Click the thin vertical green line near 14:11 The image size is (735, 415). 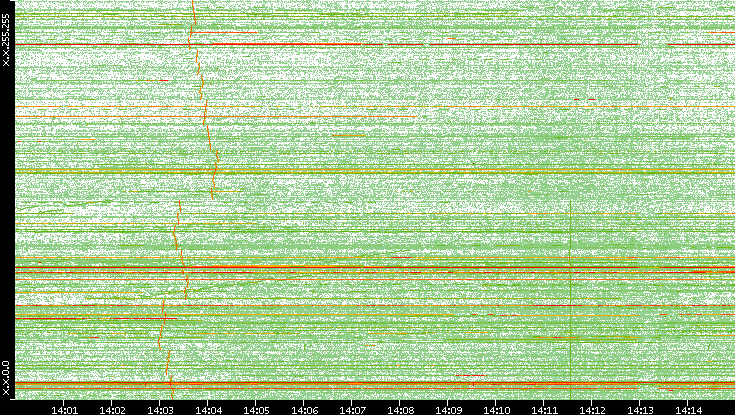(x=570, y=299)
